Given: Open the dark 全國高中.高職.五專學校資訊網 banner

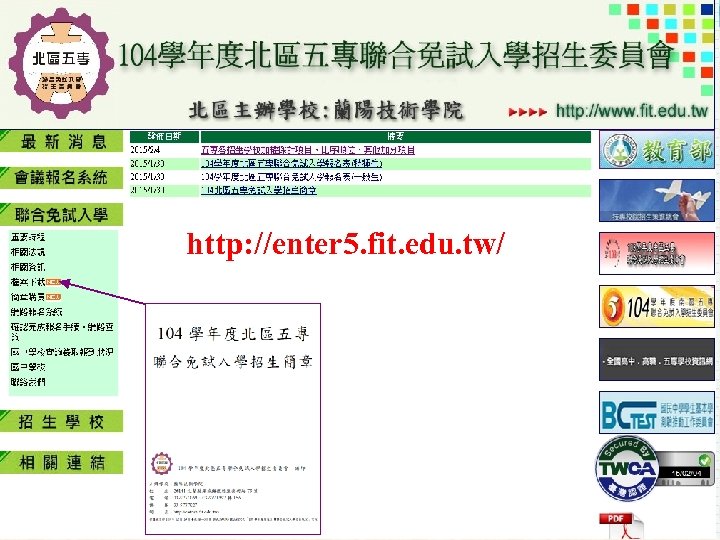Looking at the screenshot, I should pos(657,360).
